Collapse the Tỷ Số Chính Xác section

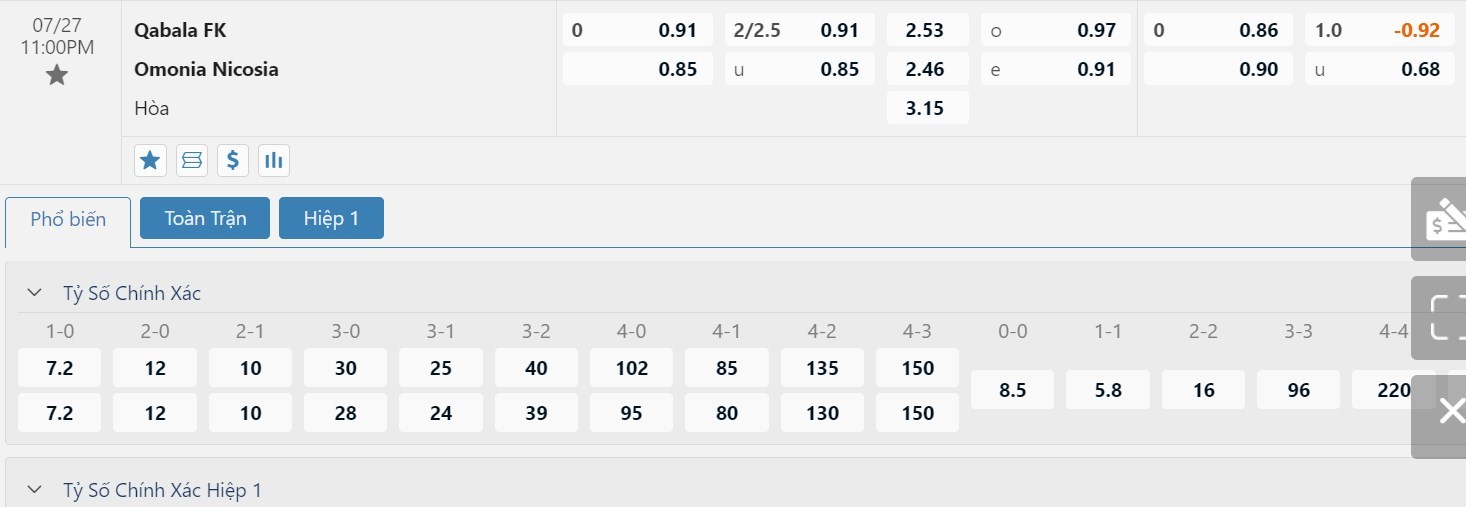click(35, 293)
